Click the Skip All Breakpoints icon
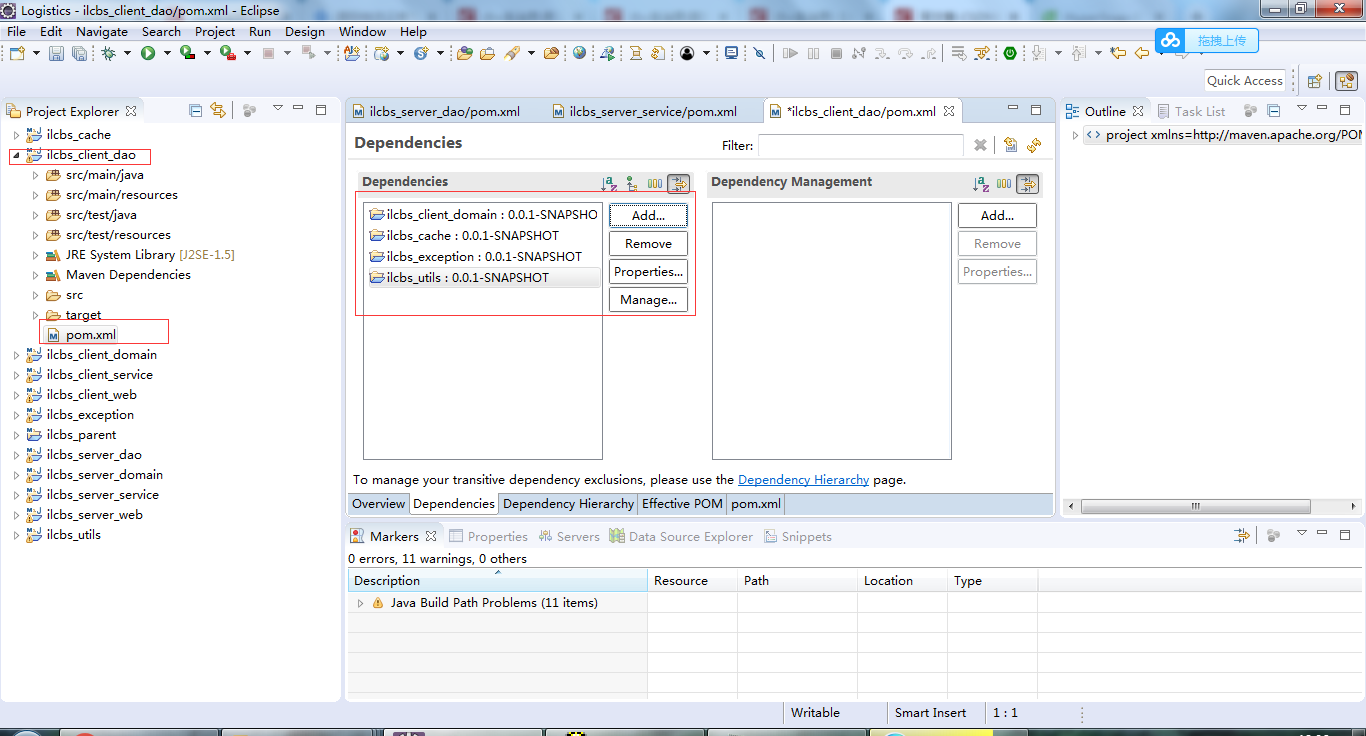The width and height of the screenshot is (1366, 736). pos(758,53)
